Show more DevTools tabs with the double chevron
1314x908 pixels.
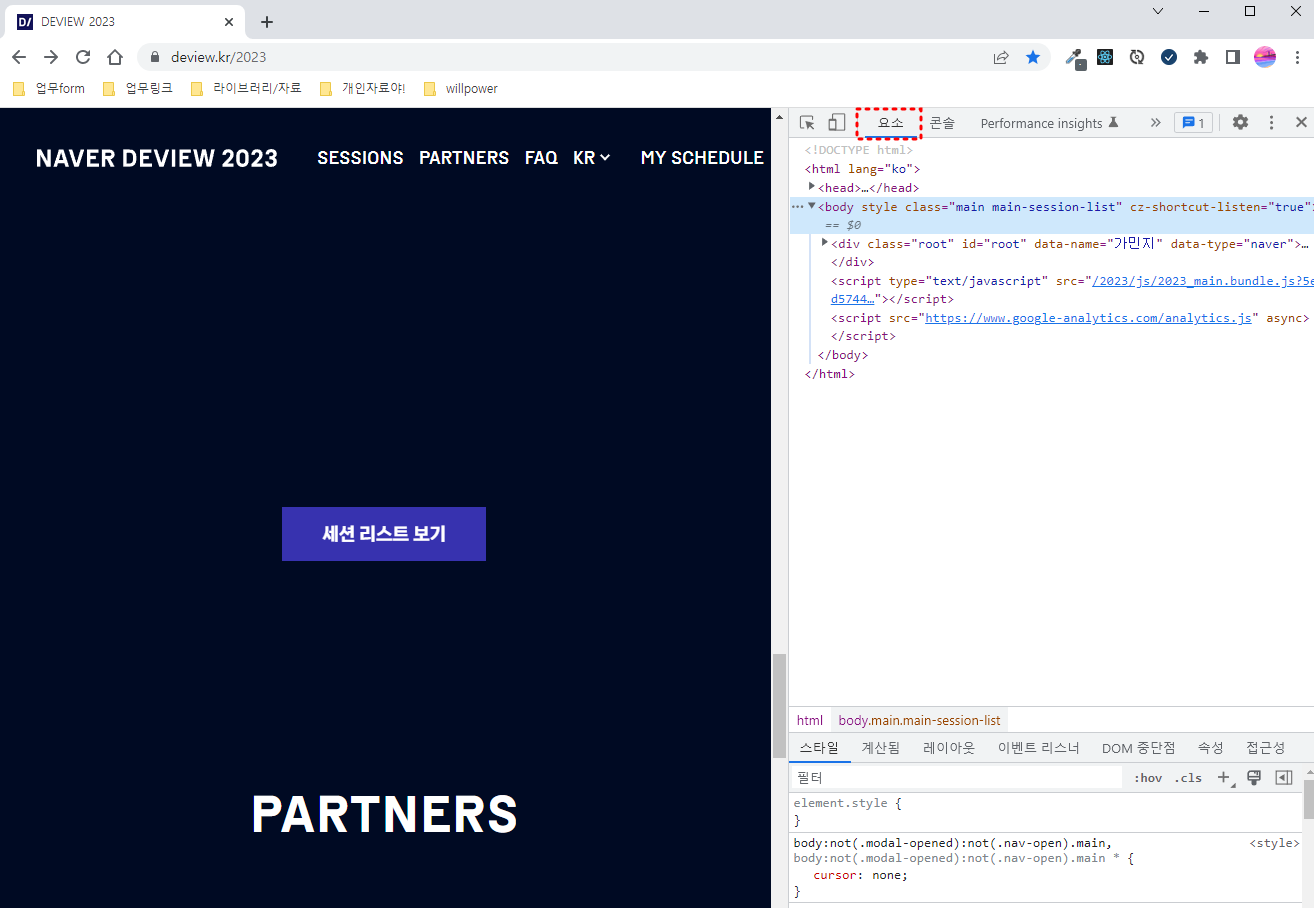1156,122
